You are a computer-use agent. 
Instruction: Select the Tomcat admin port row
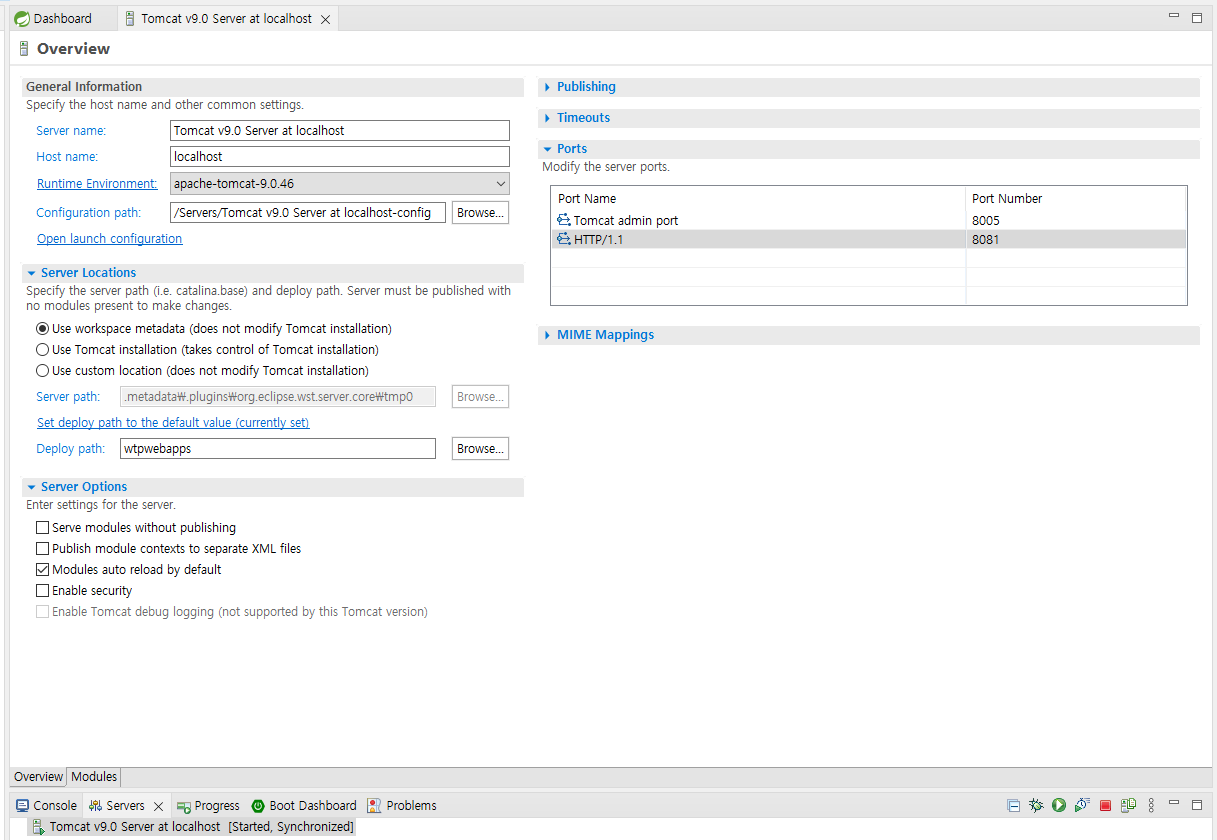pyautogui.click(x=868, y=220)
